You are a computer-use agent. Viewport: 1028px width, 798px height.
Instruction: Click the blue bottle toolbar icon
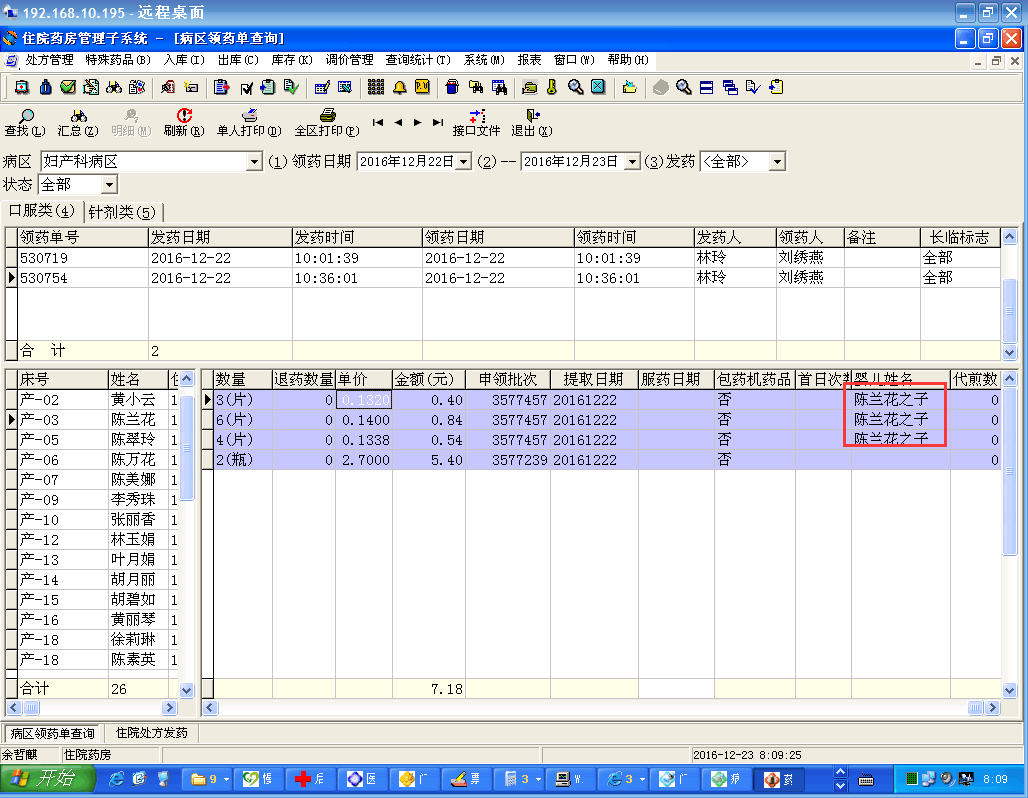pyautogui.click(x=45, y=87)
